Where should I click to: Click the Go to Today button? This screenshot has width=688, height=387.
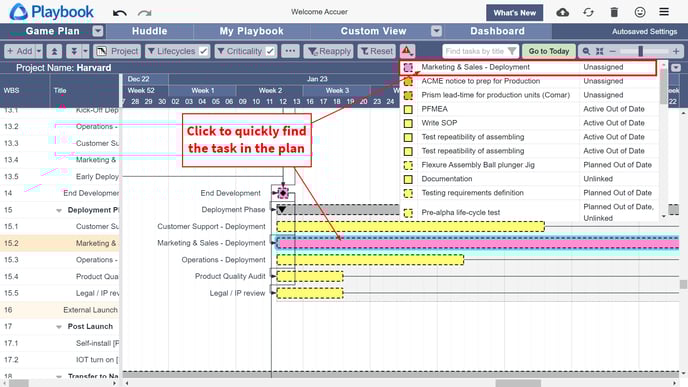548,51
